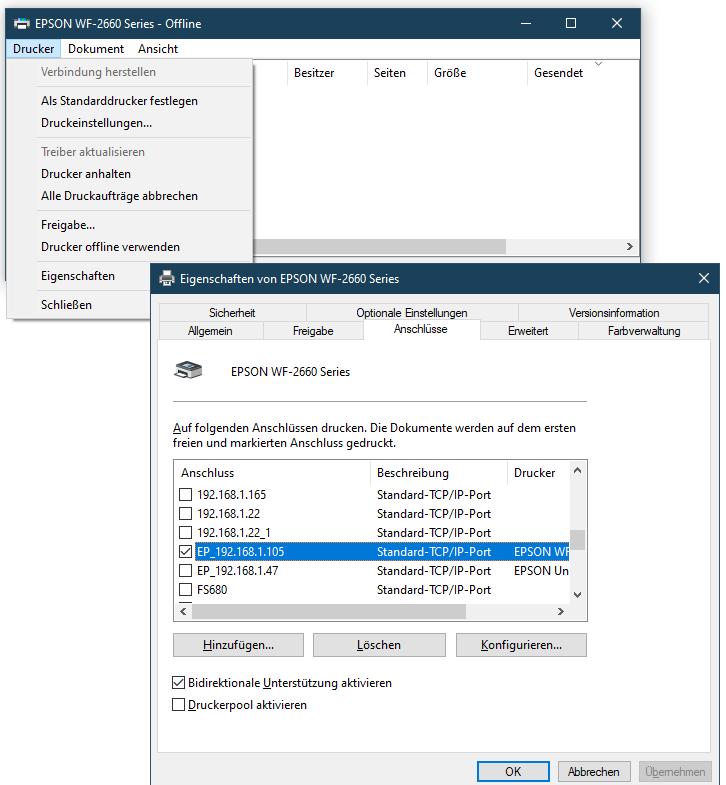Open the Drucker menu
The height and width of the screenshot is (785, 726).
[x=34, y=49]
